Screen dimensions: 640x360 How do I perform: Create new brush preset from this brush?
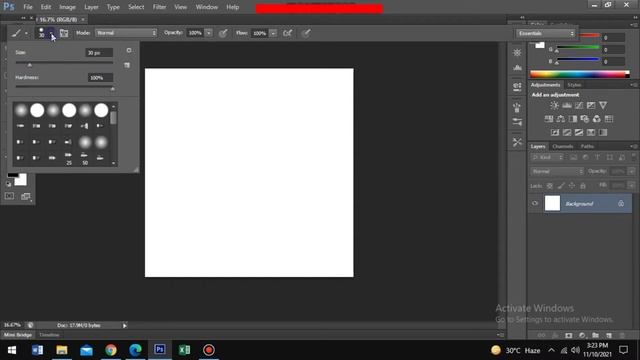[127, 65]
